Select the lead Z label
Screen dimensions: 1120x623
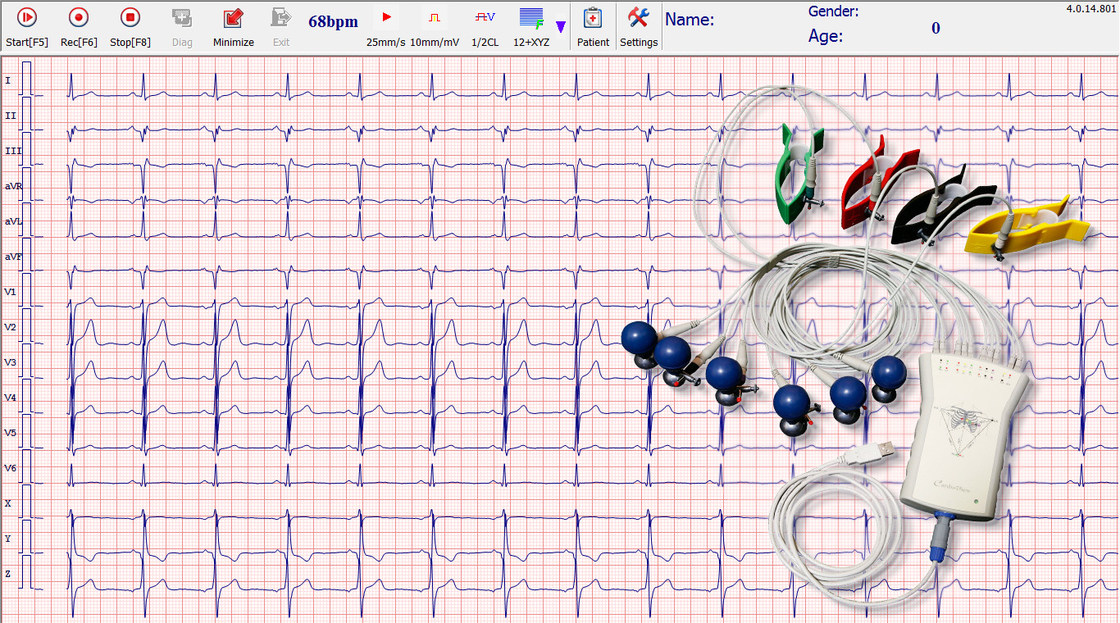pyautogui.click(x=8, y=572)
